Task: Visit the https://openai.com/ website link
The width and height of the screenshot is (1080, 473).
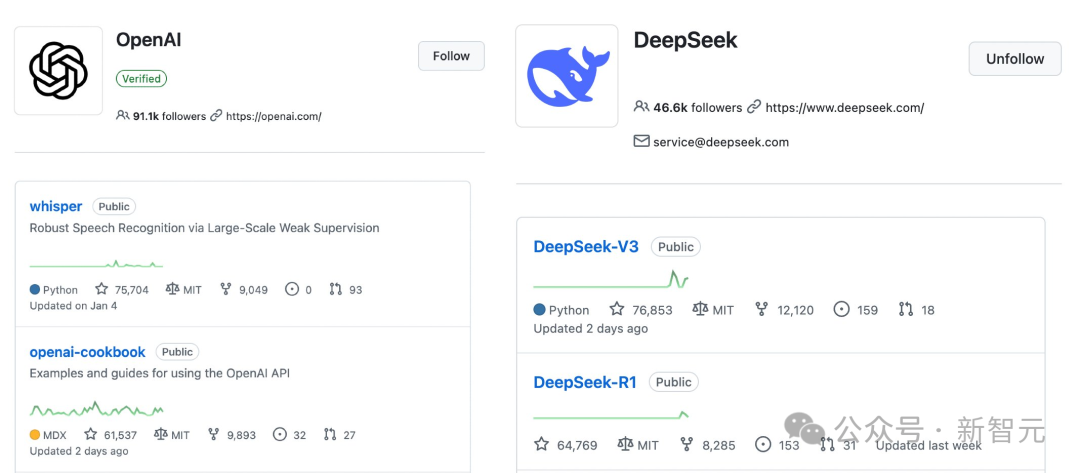Action: pos(273,116)
